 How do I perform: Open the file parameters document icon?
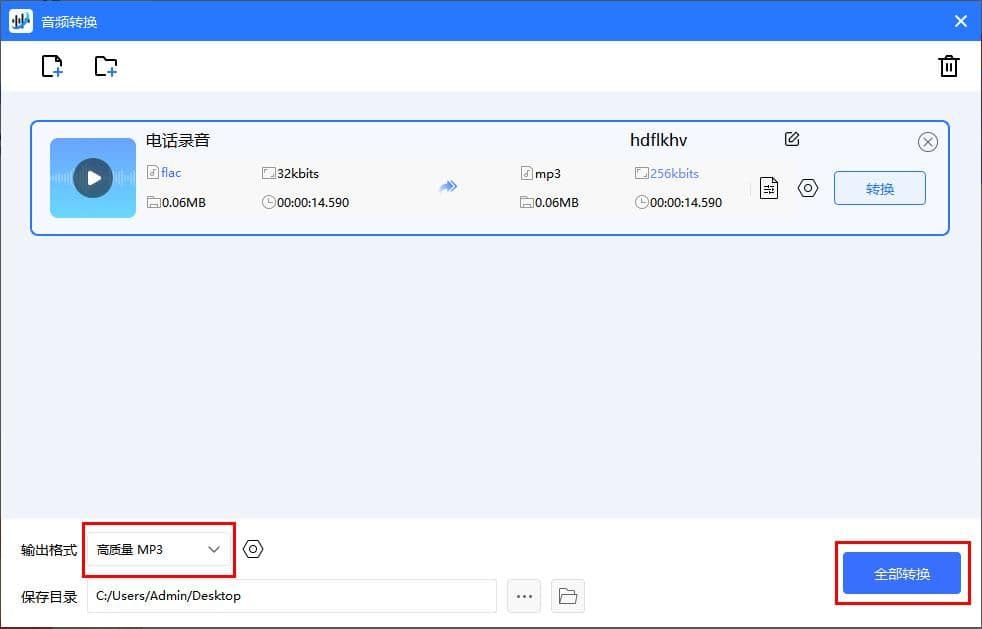click(768, 188)
